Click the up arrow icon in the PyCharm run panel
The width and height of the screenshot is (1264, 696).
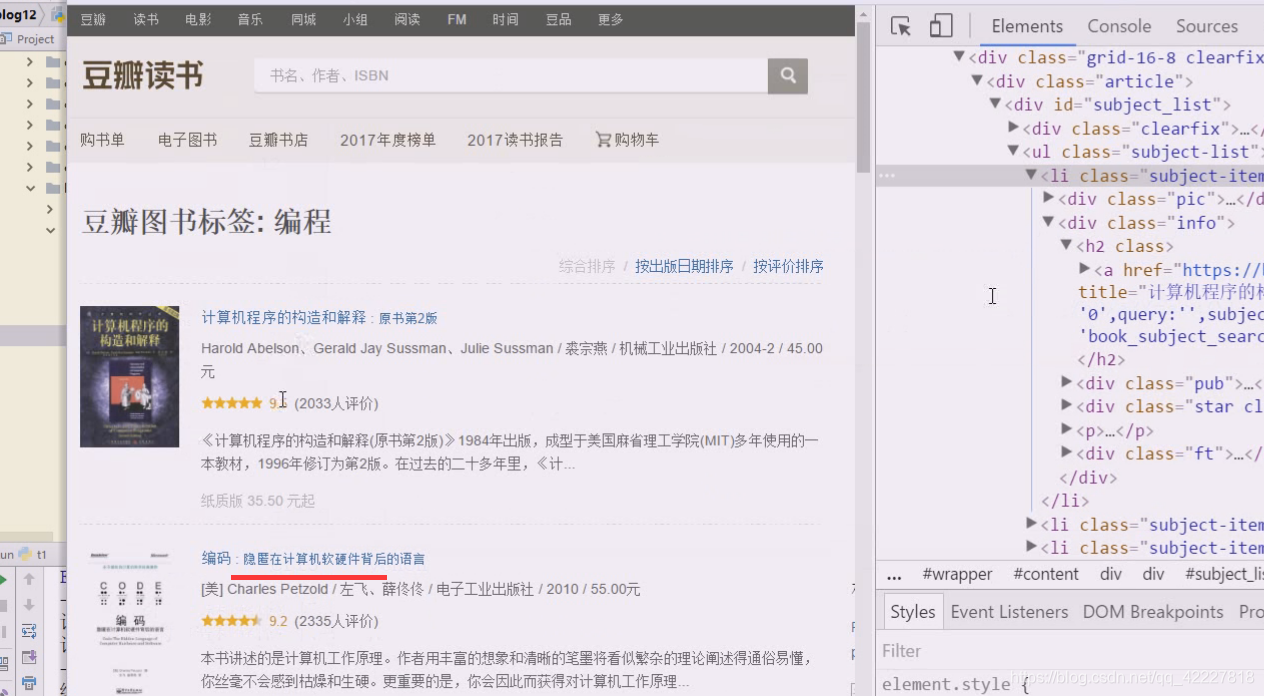click(29, 580)
